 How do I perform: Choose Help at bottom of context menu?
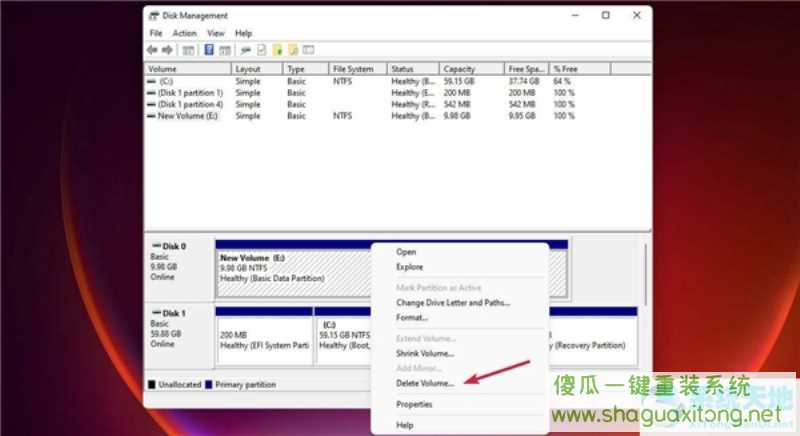tap(405, 425)
